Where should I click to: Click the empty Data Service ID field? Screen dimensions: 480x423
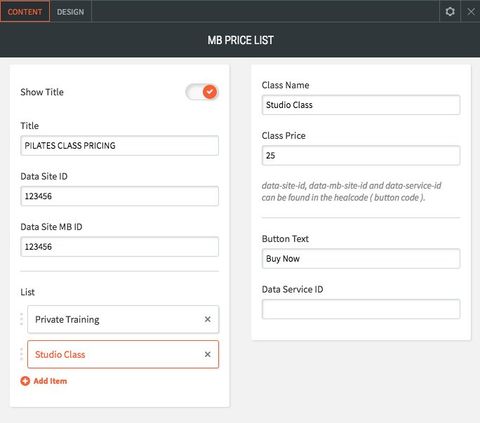[x=361, y=309]
